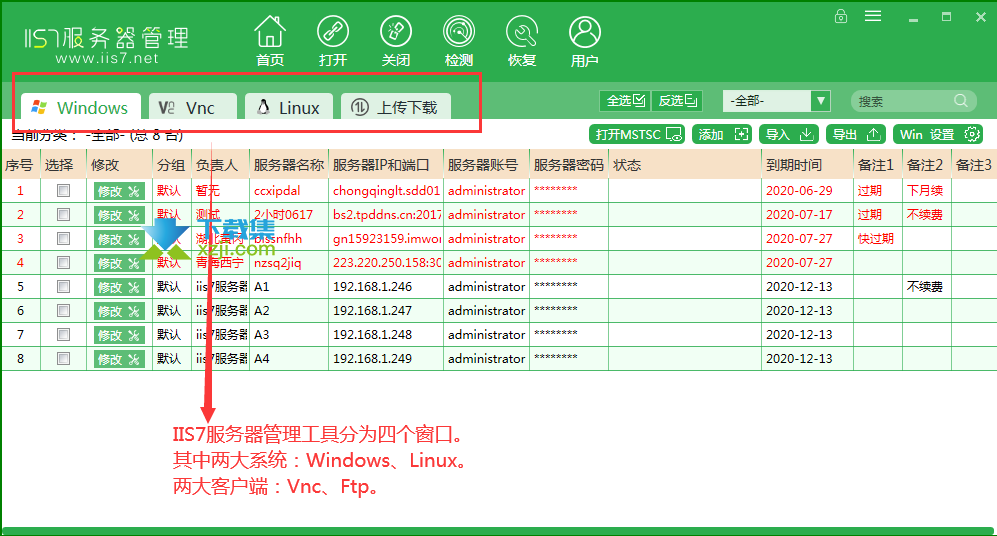The width and height of the screenshot is (997, 536).
Task: Expand the -全部- group dropdown
Action: [x=821, y=100]
